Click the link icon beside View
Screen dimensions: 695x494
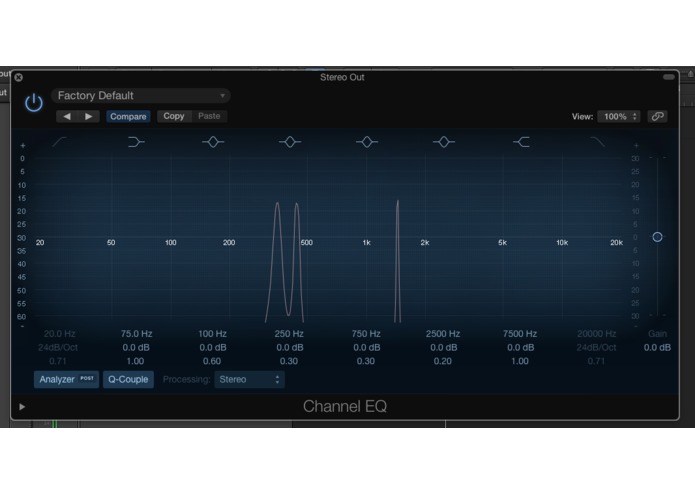click(657, 117)
